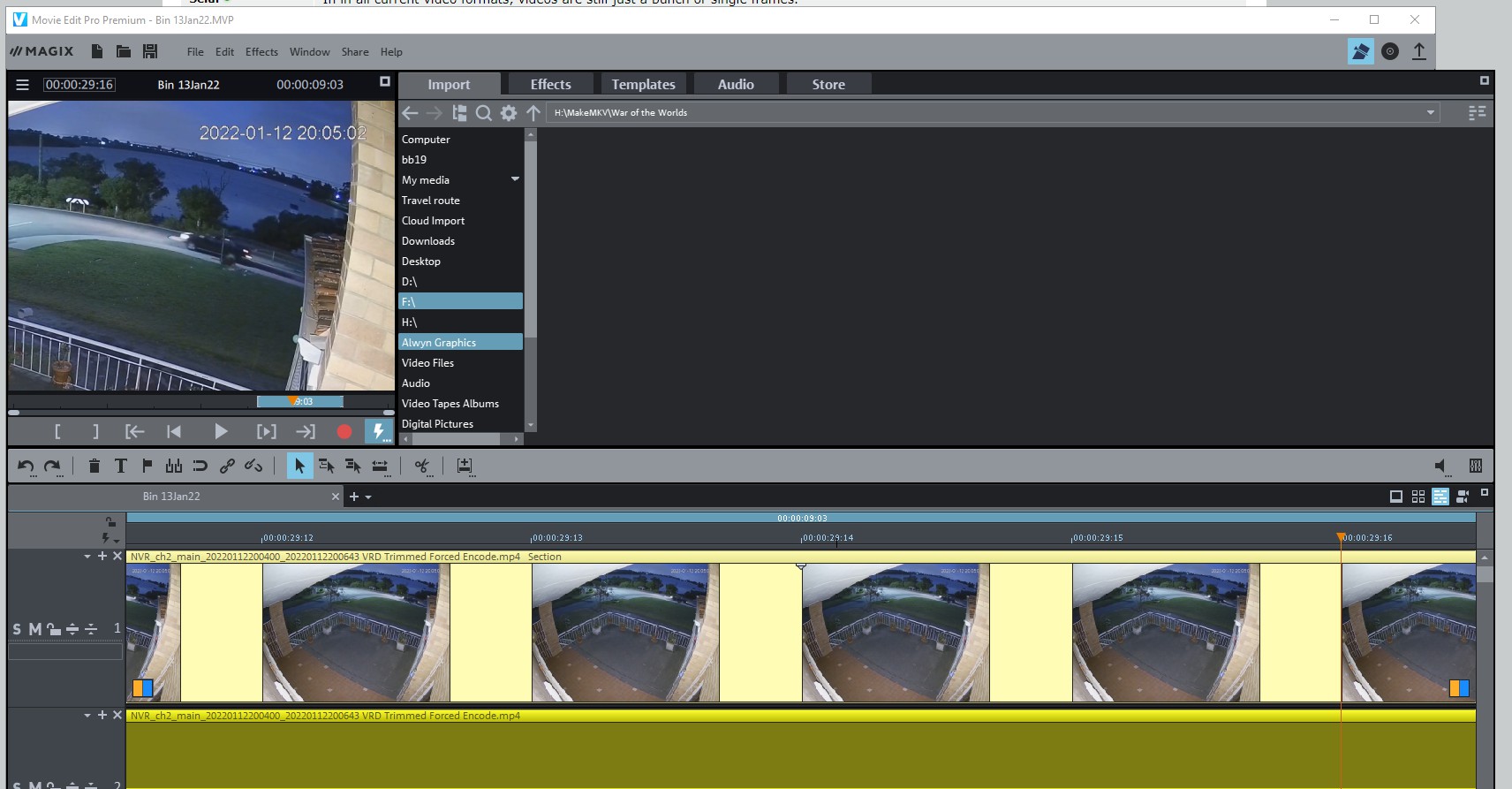Toggle the preview render lightning button
Screen dimensions: 1512x789
(x=378, y=431)
